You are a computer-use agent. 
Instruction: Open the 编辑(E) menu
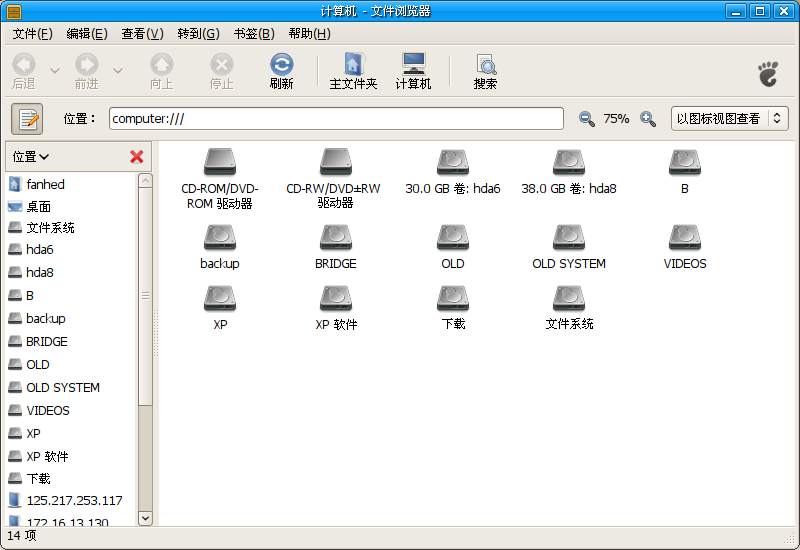87,34
